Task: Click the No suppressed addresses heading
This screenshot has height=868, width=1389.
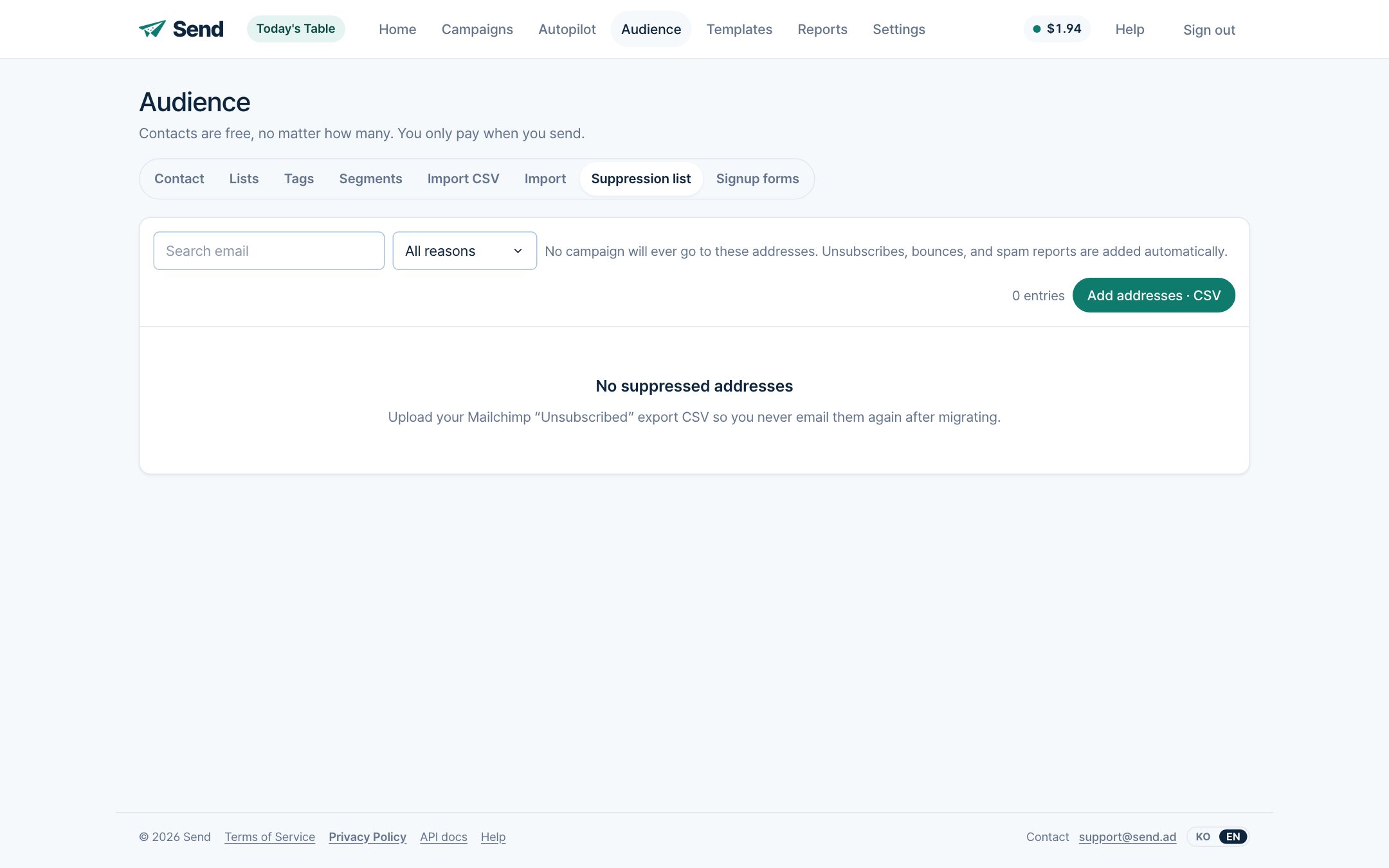Action: click(694, 386)
